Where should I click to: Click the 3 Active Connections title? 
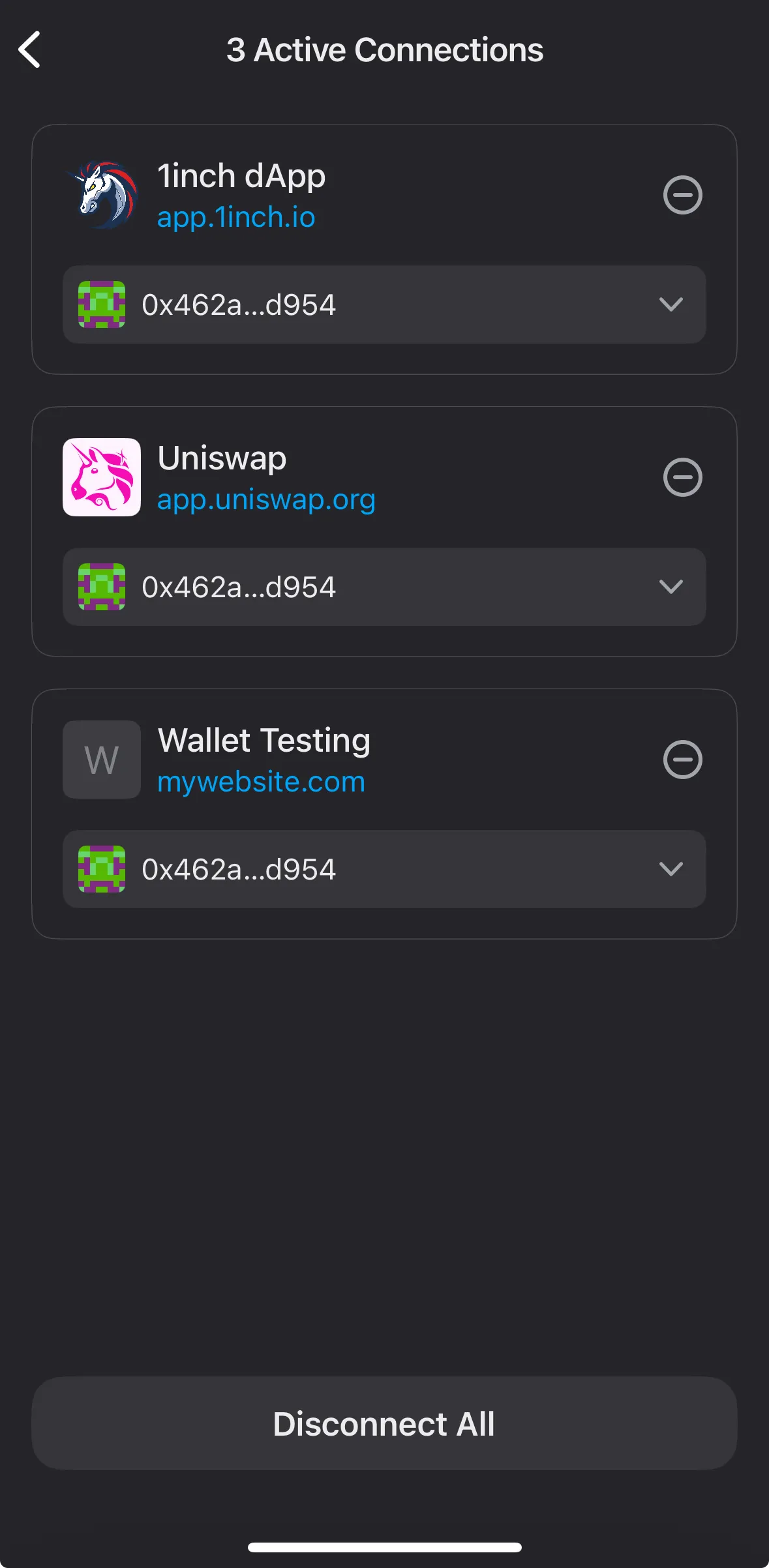click(385, 50)
